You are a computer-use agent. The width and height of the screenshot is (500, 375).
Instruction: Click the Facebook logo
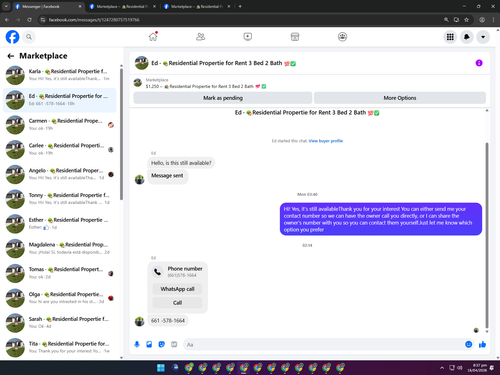(12, 37)
